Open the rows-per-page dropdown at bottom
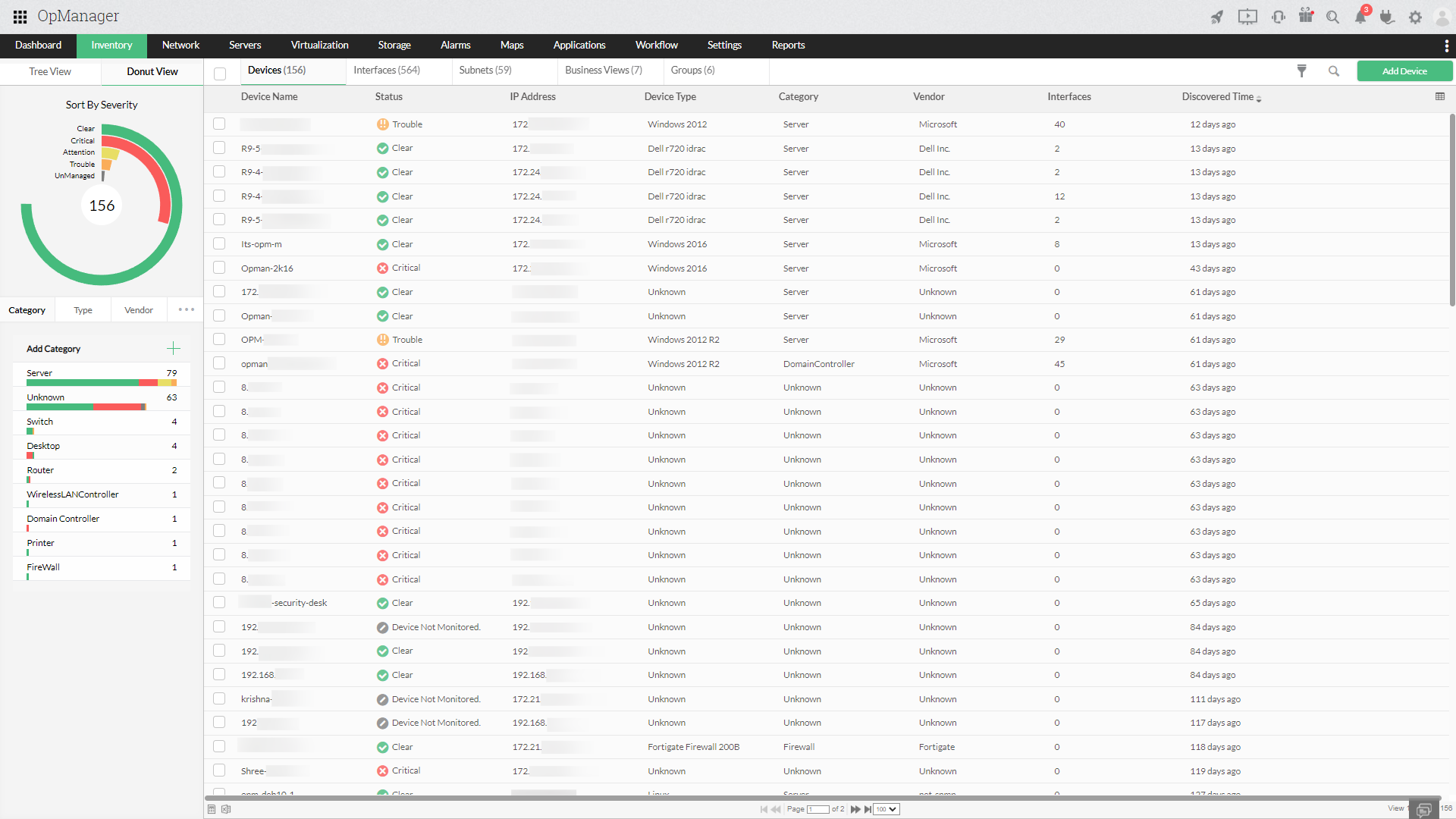 (x=886, y=808)
